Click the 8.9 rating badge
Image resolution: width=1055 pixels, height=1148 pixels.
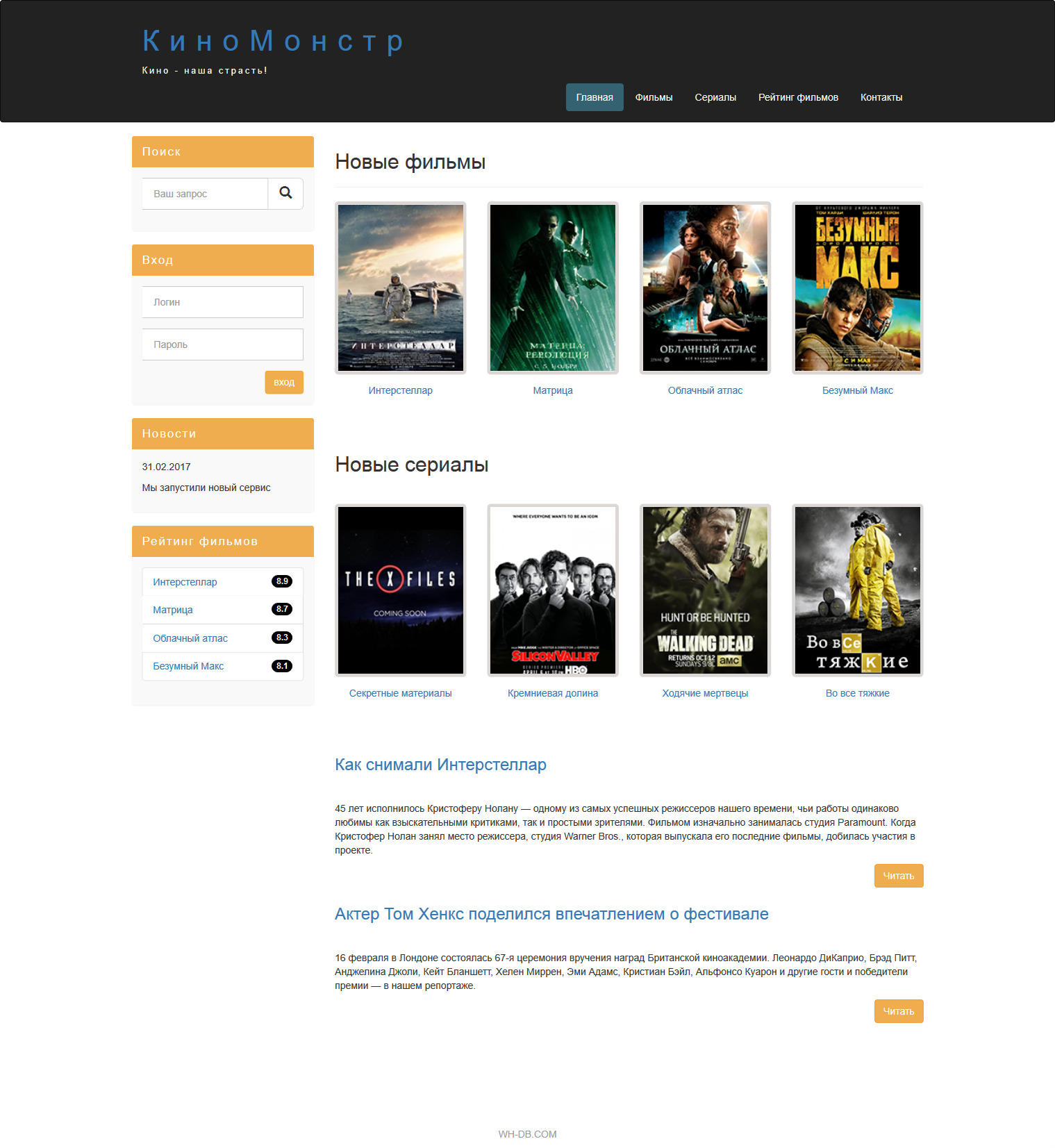(x=282, y=581)
